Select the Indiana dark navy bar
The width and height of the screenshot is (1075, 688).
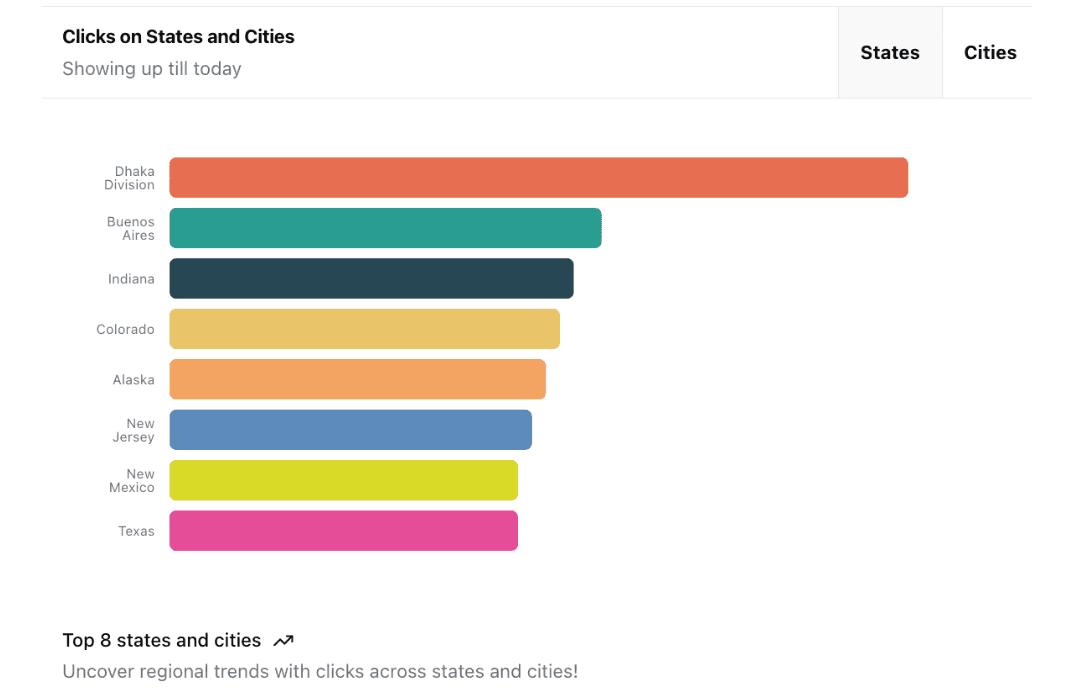pyautogui.click(x=372, y=278)
